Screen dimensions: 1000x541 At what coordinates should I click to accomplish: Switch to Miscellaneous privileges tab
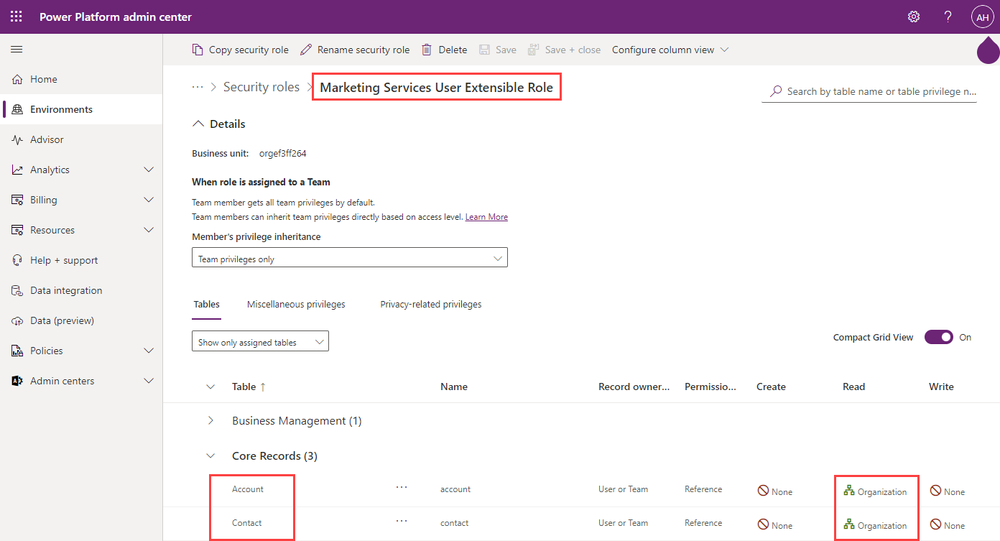pos(296,304)
